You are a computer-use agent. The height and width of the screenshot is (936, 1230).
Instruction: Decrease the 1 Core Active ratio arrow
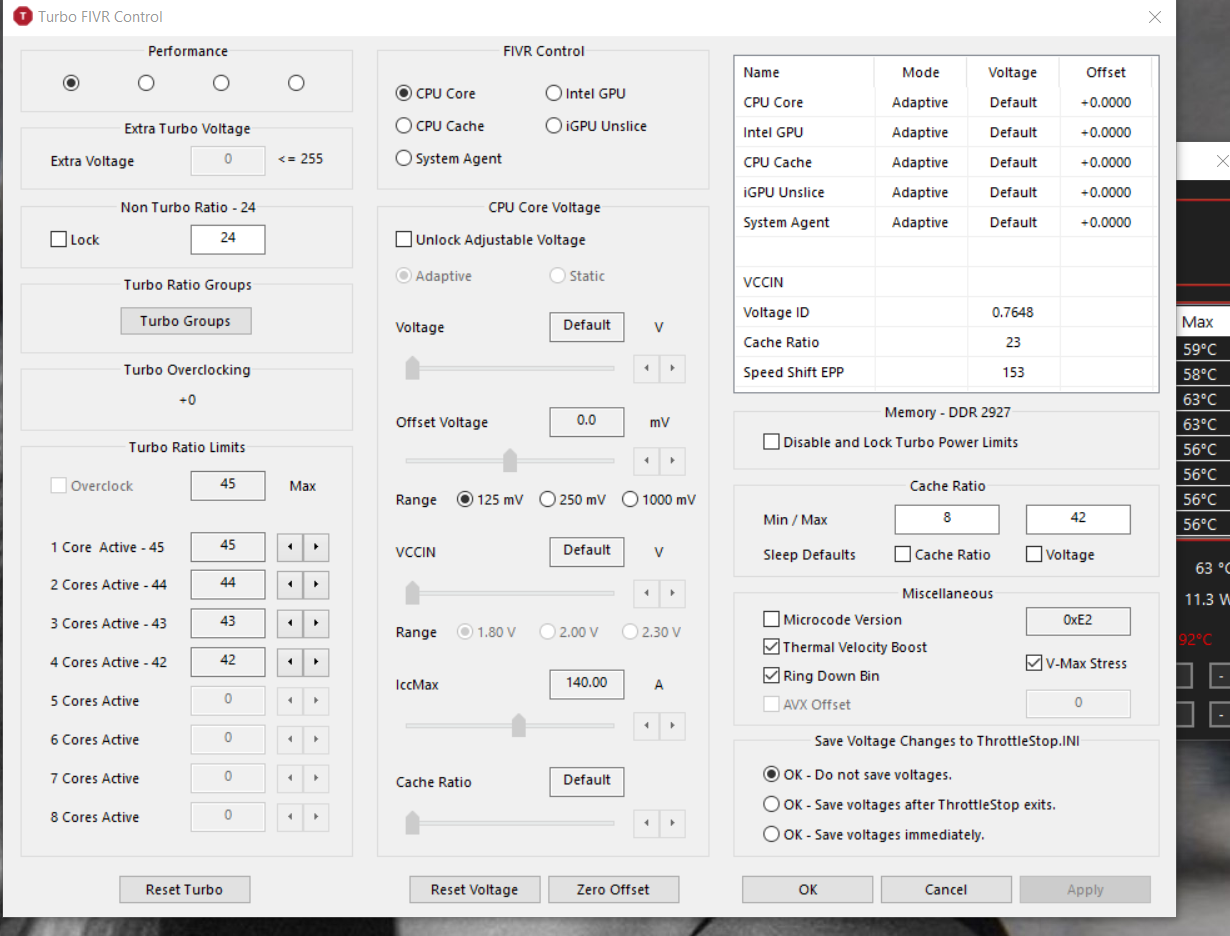click(290, 547)
